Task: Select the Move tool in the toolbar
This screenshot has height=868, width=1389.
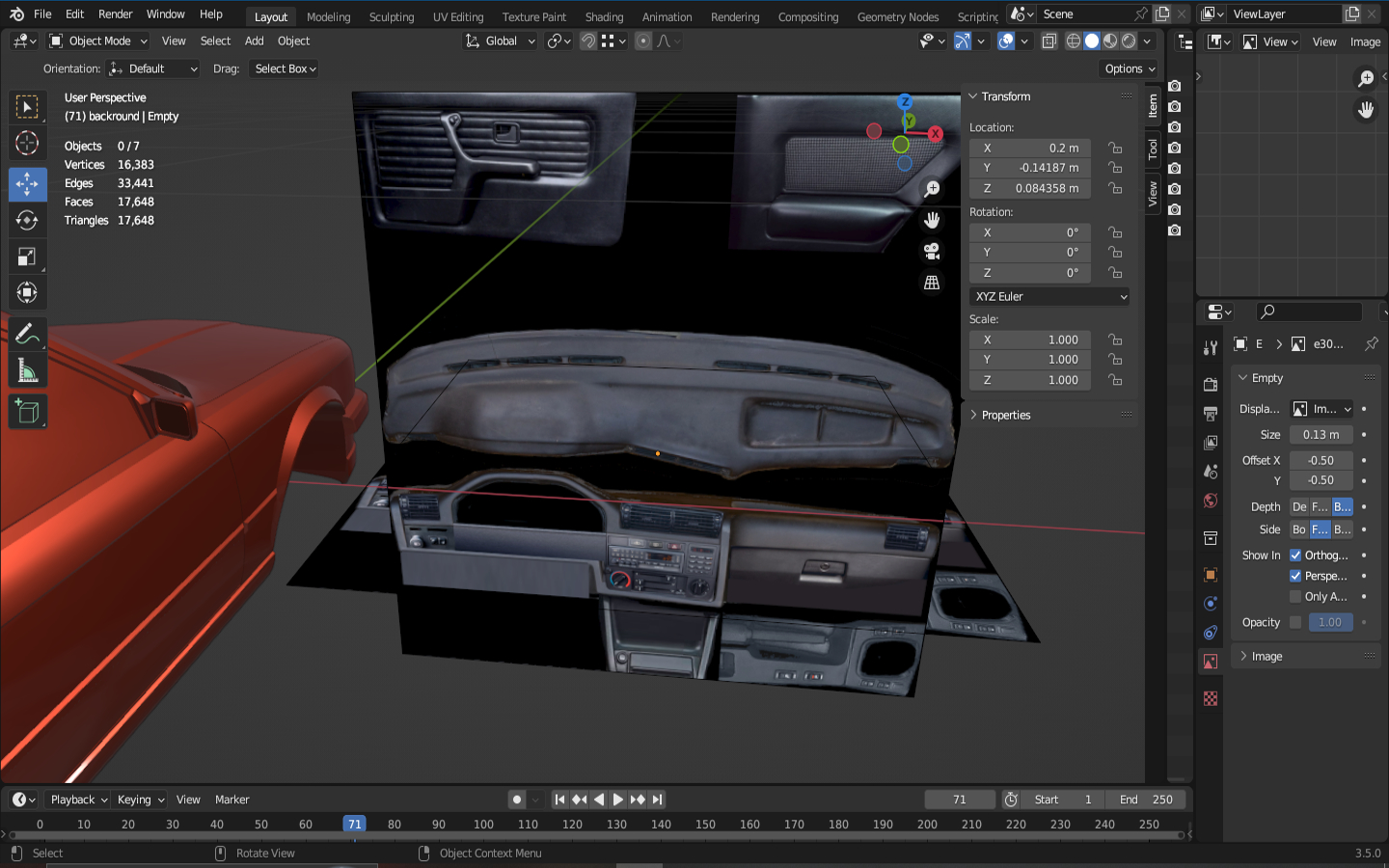Action: tap(27, 183)
